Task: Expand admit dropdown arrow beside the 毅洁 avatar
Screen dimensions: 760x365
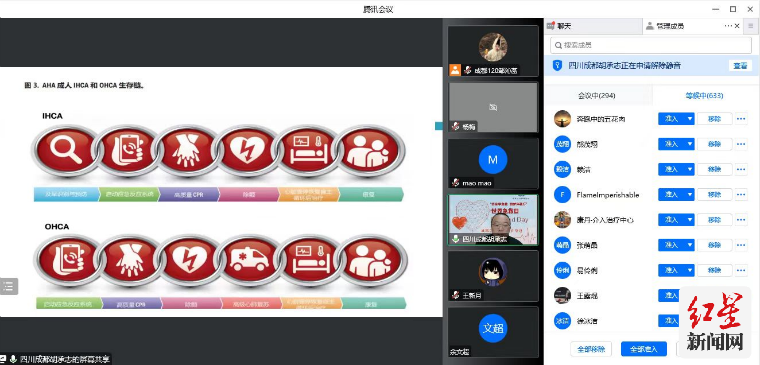Action: coord(689,169)
